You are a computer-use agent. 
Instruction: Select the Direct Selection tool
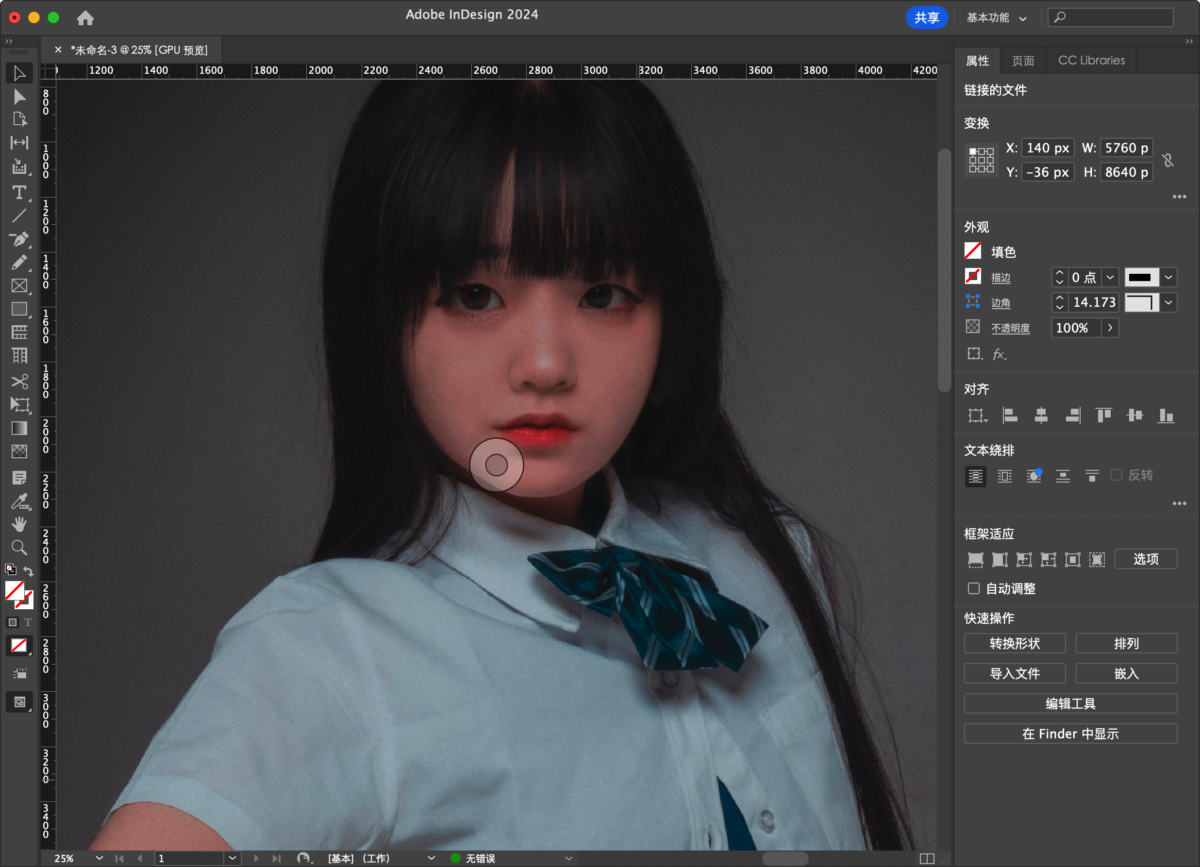pos(19,96)
